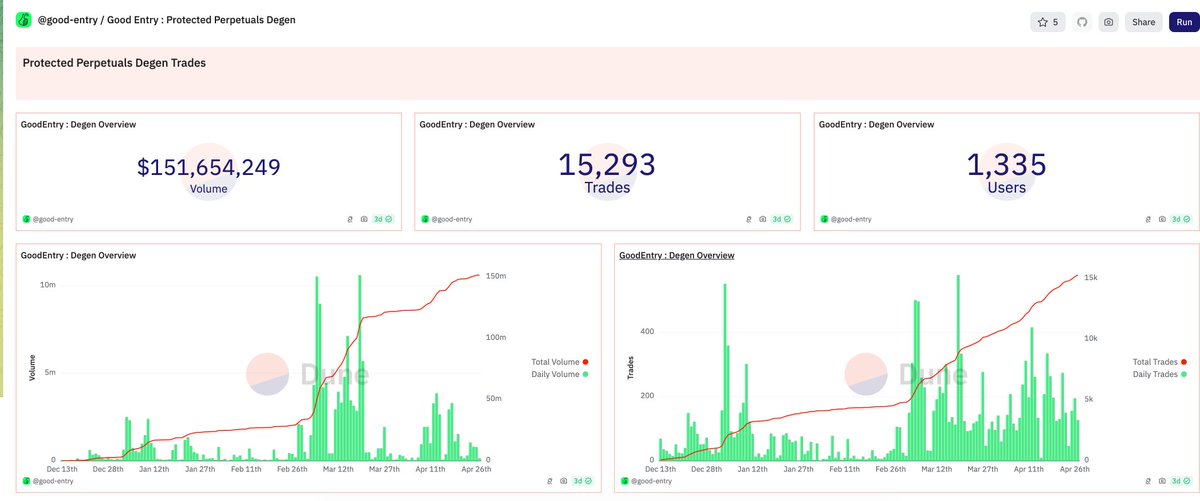
Task: Click the link icon on Users counter card
Action: point(1148,219)
